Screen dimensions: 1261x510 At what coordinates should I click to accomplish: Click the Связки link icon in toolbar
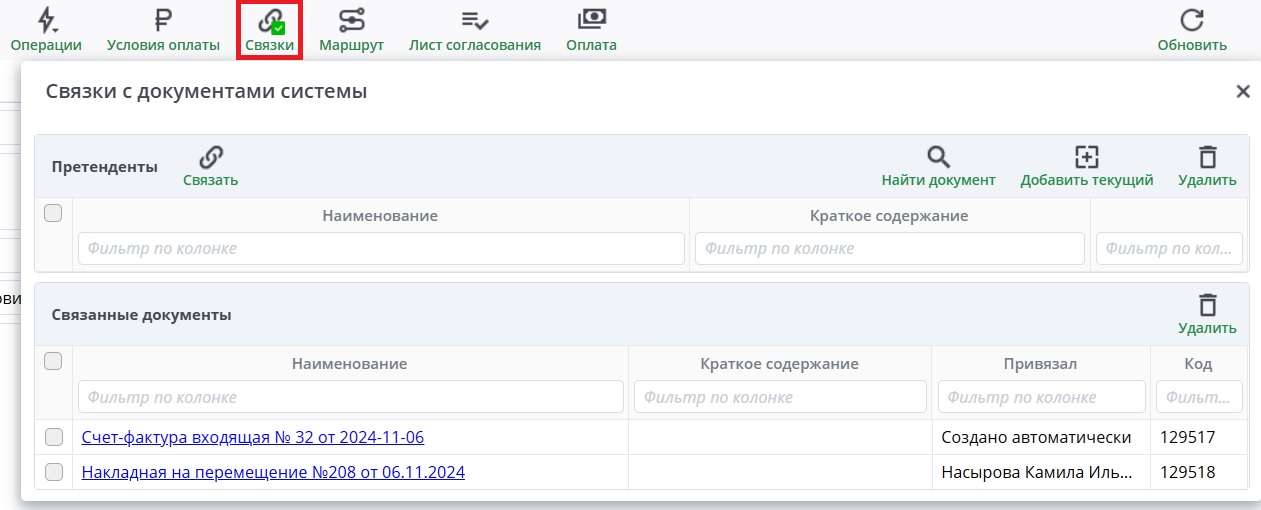click(270, 21)
